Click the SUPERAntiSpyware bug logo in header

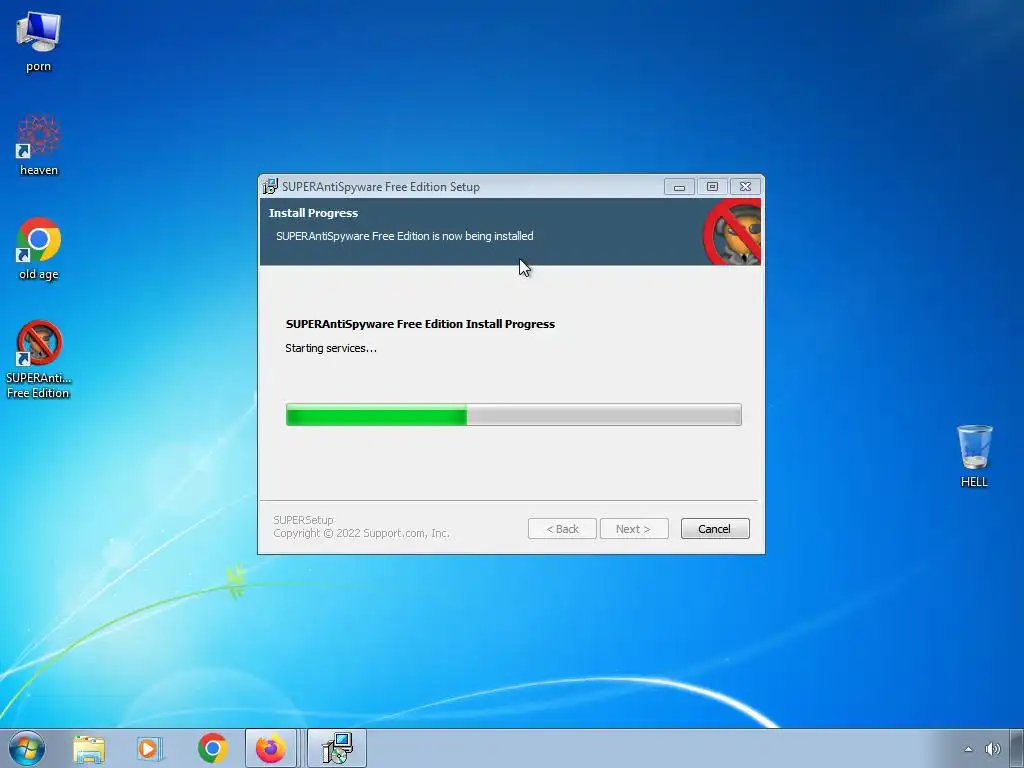[732, 232]
